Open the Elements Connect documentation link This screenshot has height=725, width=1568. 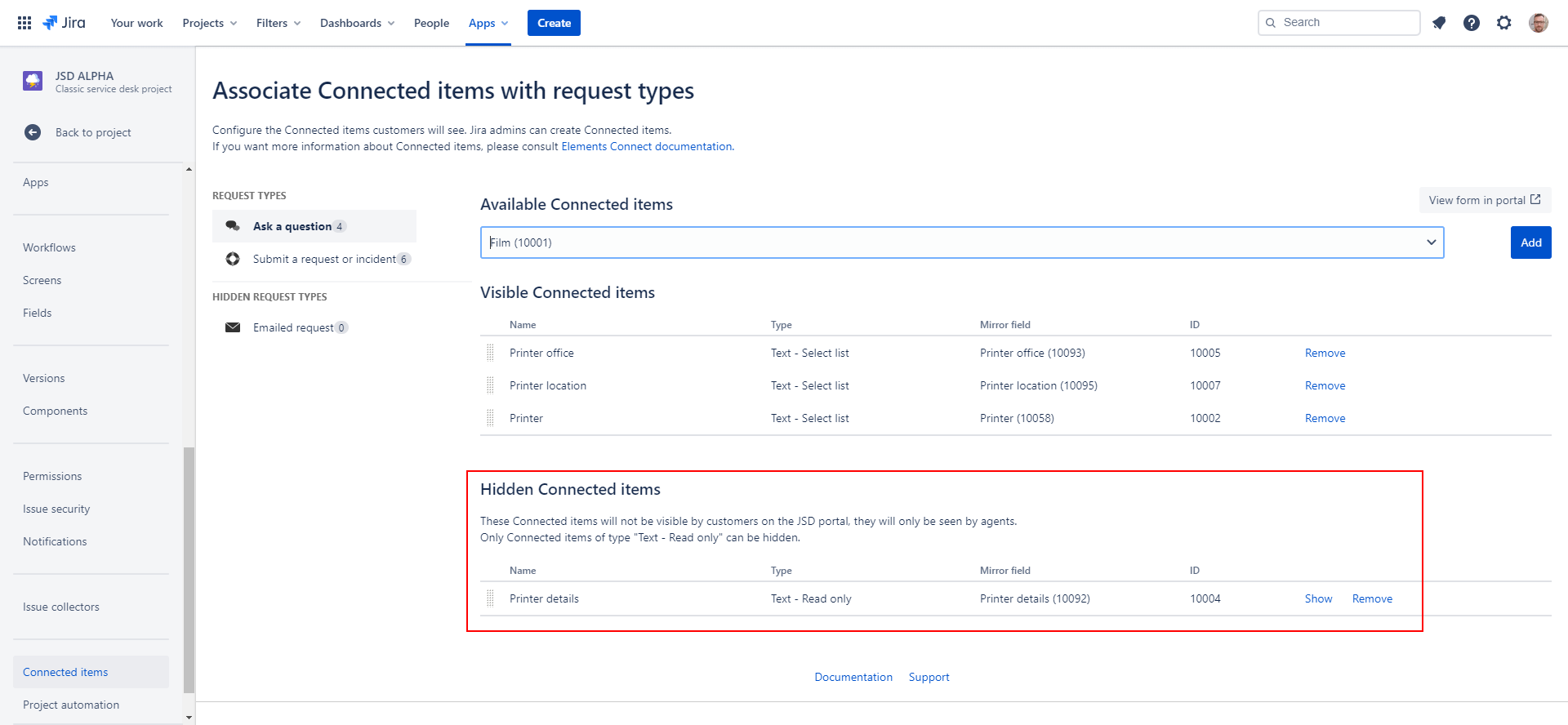(646, 146)
